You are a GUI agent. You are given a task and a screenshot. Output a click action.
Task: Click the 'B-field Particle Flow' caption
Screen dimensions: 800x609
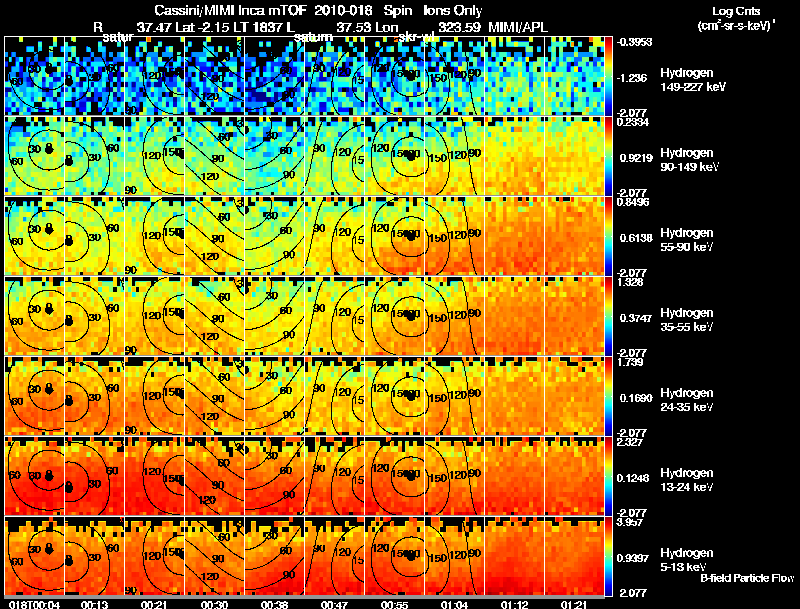click(x=747, y=578)
